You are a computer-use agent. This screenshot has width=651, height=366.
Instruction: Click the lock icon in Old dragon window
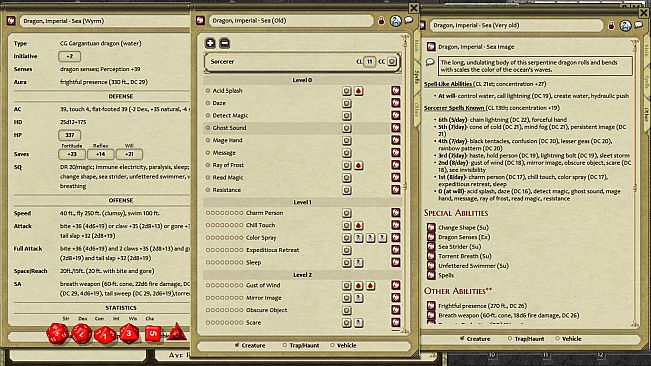(x=381, y=21)
